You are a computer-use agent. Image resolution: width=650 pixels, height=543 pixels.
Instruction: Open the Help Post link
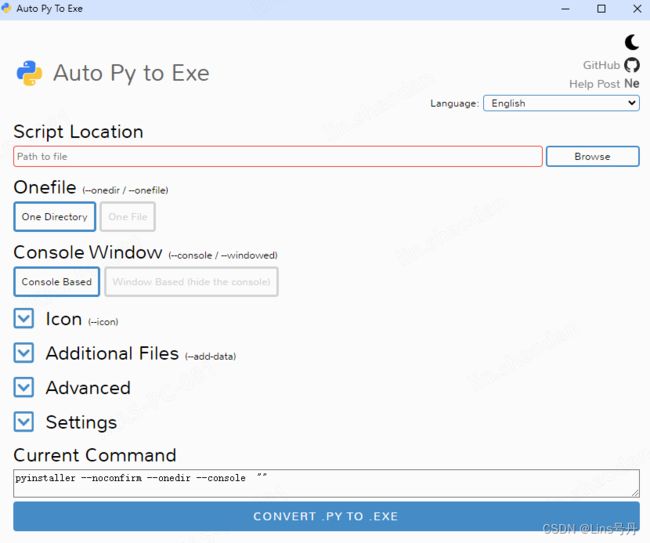tap(594, 84)
